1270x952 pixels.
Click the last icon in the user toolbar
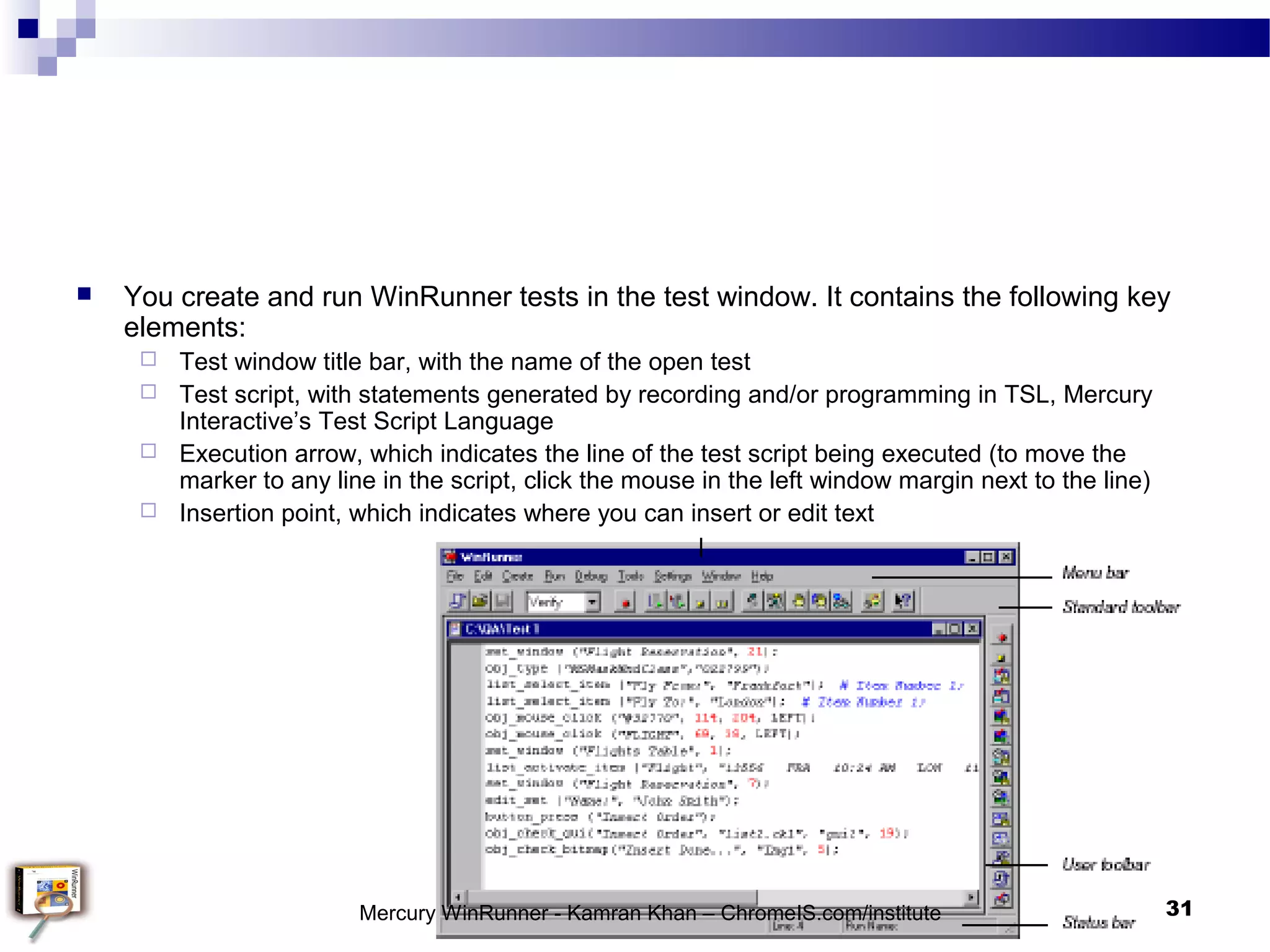tap(1001, 899)
